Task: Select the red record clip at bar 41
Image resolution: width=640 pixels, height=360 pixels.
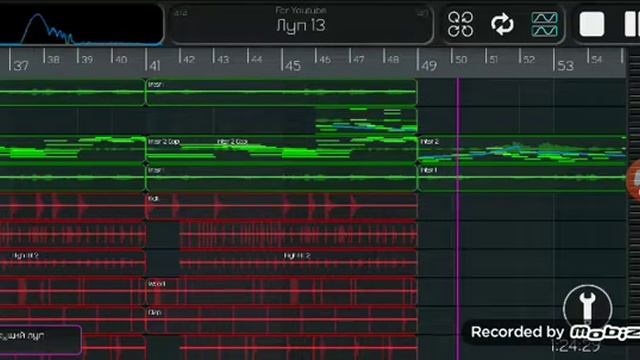Action: click(x=281, y=292)
